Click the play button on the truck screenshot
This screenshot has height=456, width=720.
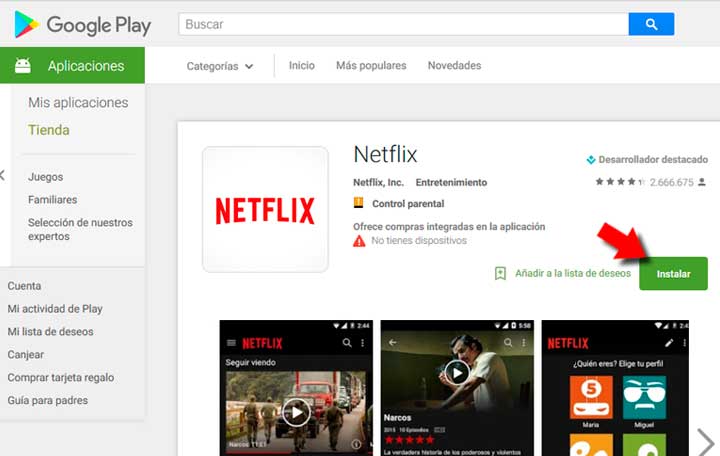coord(296,412)
